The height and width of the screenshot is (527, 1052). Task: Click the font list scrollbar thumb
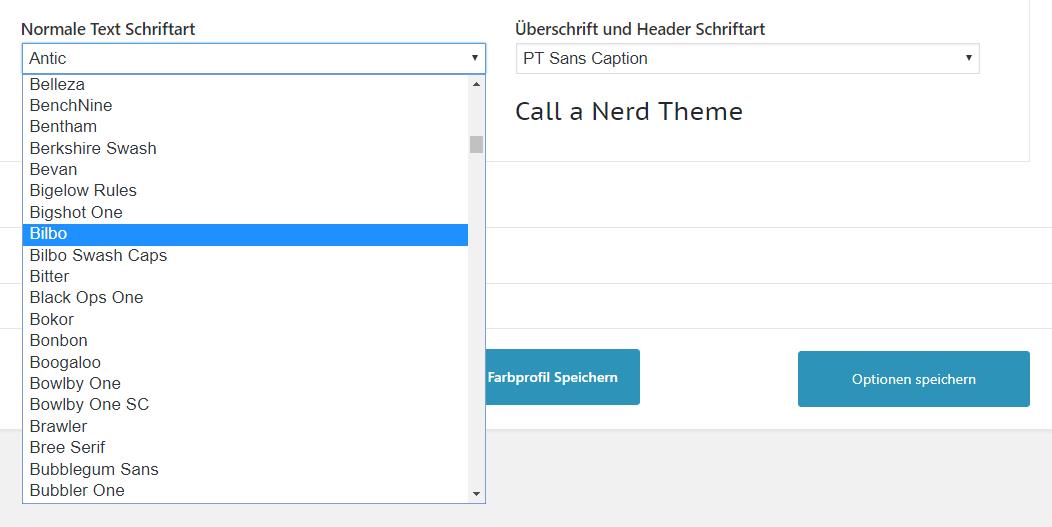[x=476, y=144]
